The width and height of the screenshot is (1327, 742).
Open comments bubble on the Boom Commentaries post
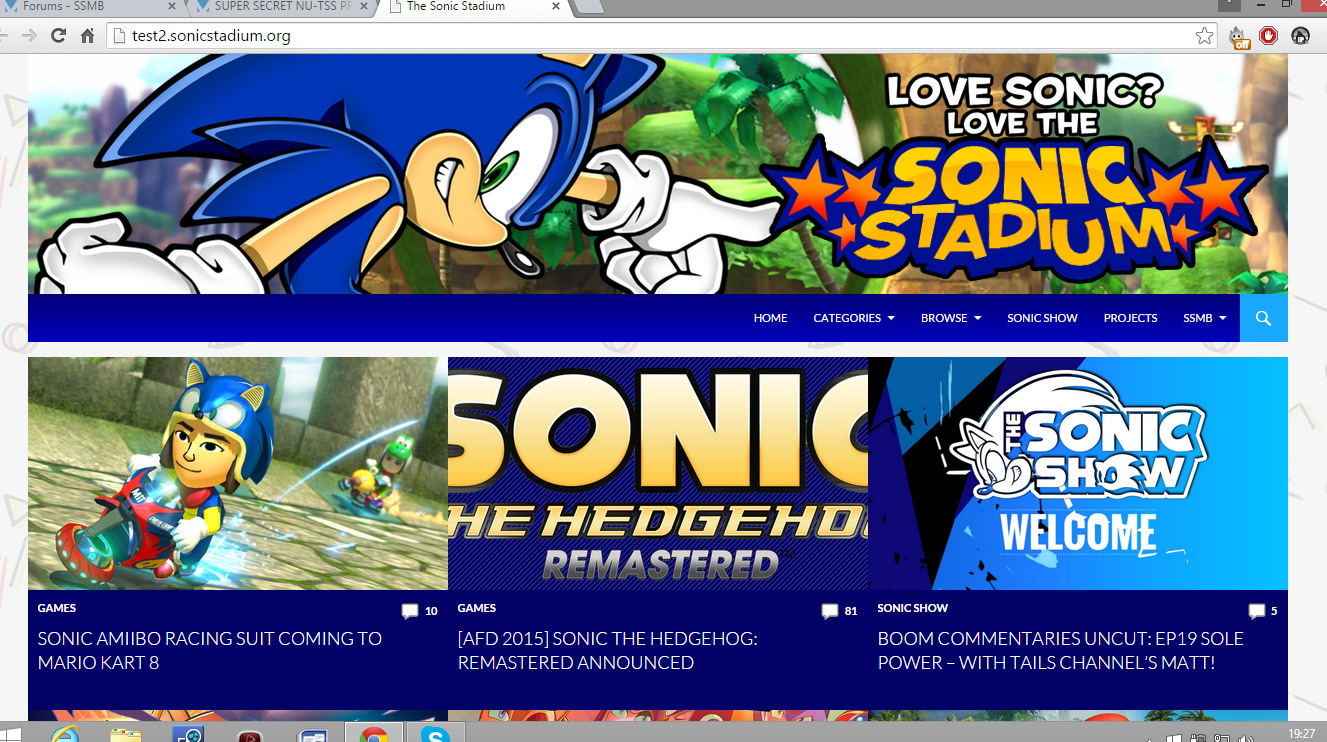point(1257,611)
